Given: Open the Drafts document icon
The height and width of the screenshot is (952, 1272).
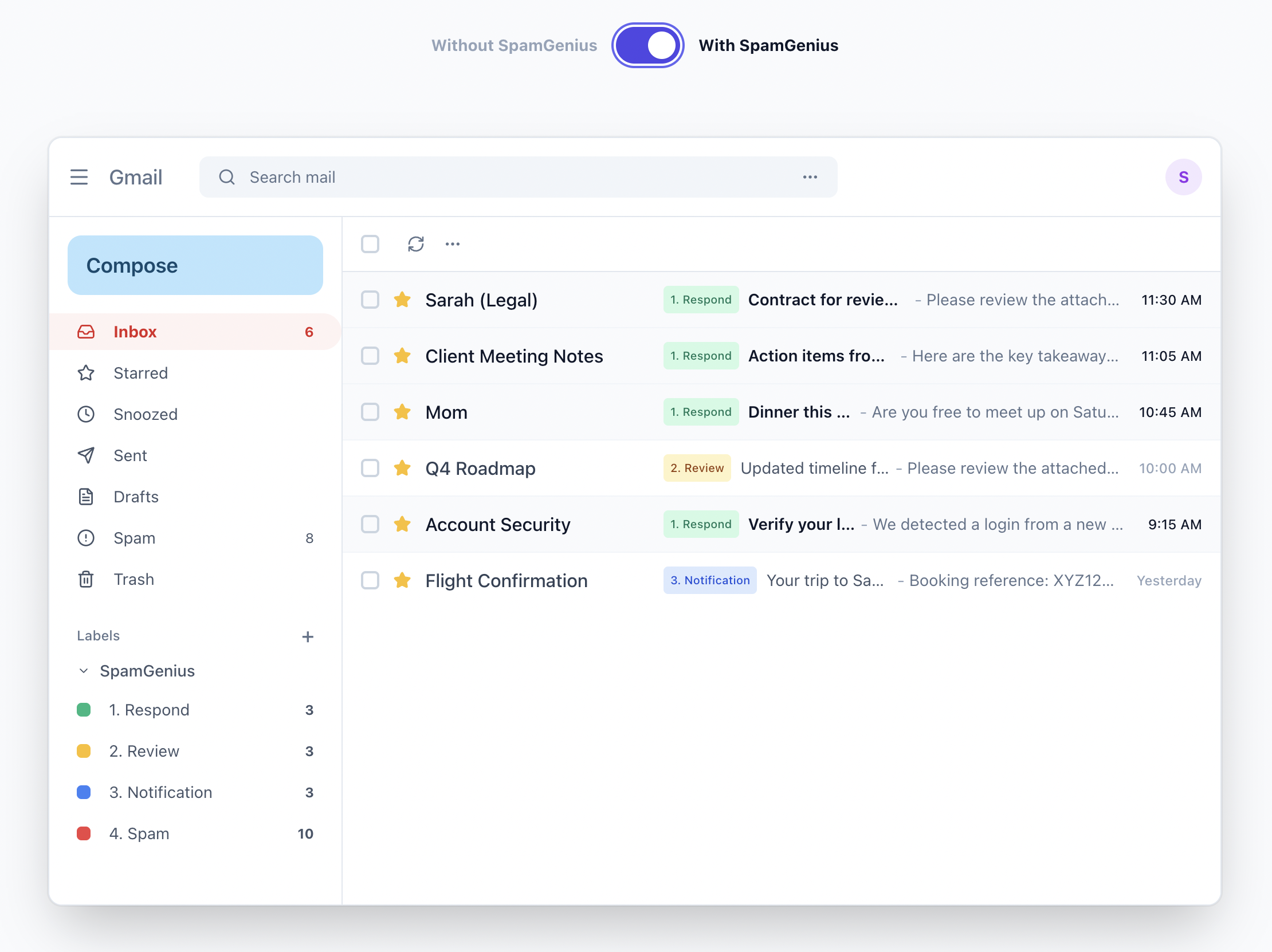Looking at the screenshot, I should coord(87,497).
